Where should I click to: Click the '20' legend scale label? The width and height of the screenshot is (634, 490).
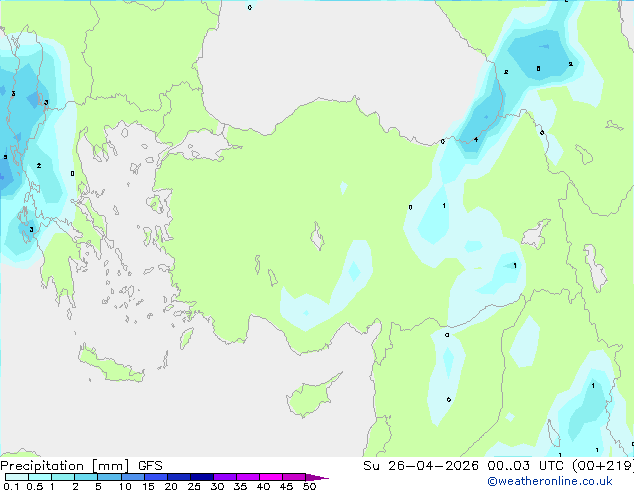pos(171,486)
